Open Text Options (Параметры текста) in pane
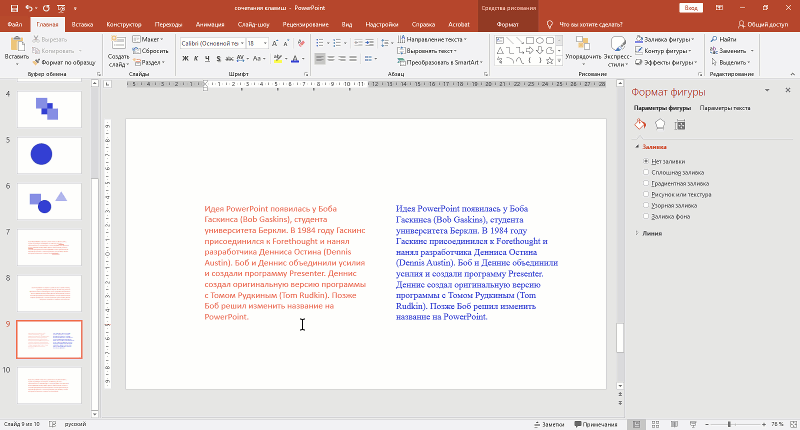 (724, 108)
